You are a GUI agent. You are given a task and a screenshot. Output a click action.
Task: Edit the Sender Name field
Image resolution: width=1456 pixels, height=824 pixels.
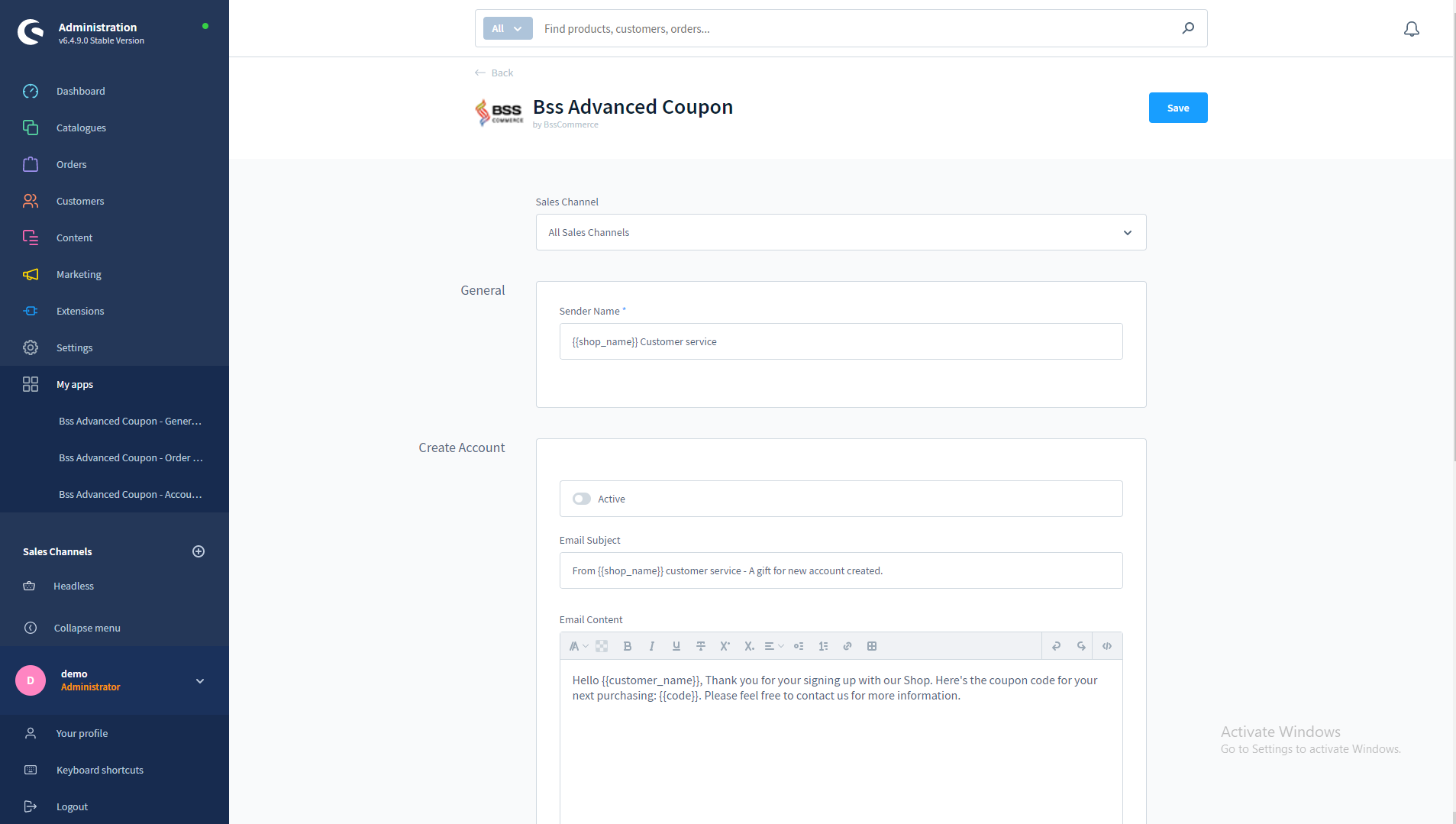click(841, 341)
